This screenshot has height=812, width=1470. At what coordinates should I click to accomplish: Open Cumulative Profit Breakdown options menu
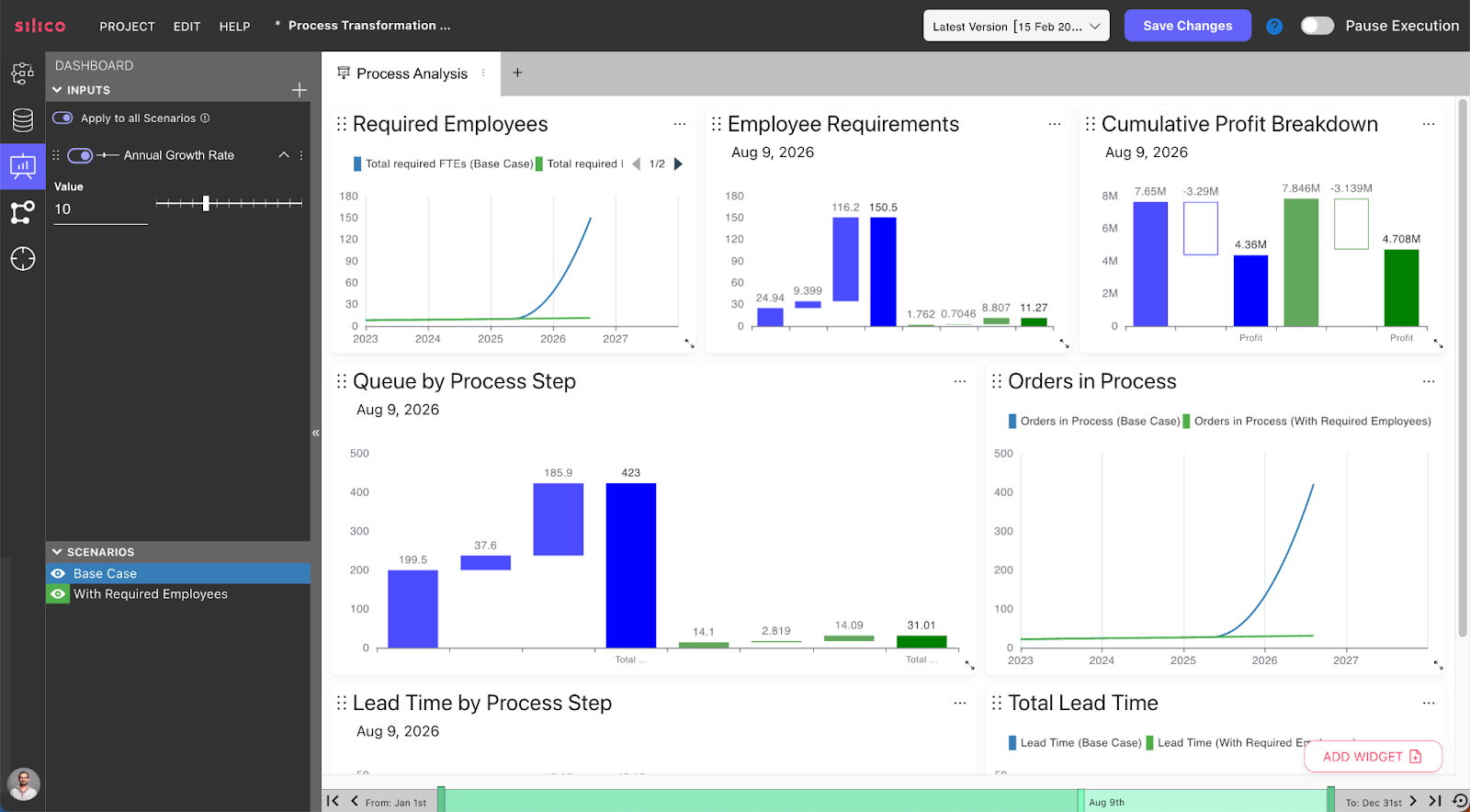point(1429,124)
